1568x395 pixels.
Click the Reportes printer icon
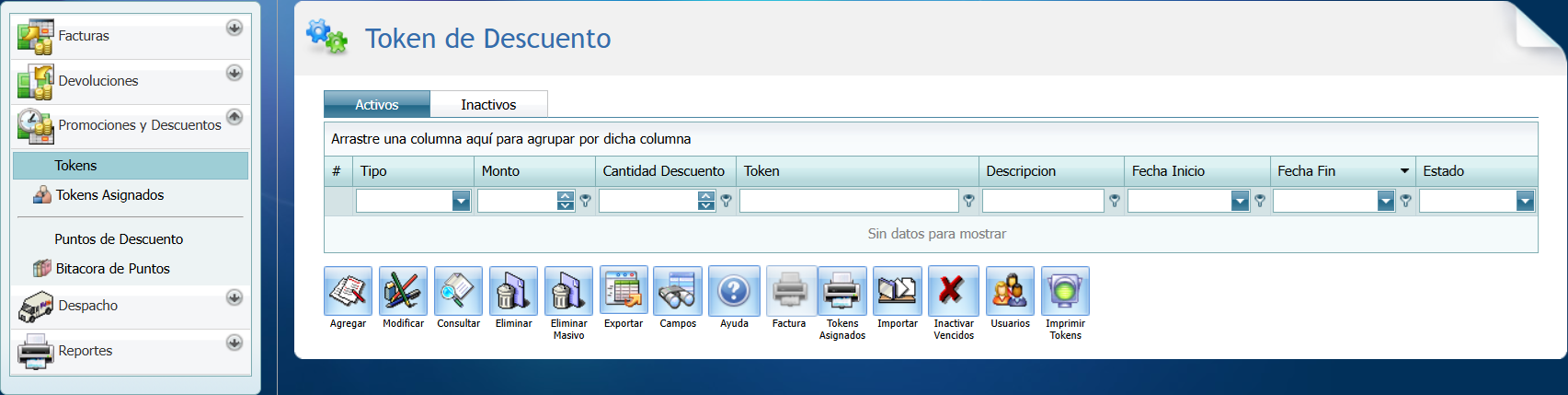[x=35, y=351]
